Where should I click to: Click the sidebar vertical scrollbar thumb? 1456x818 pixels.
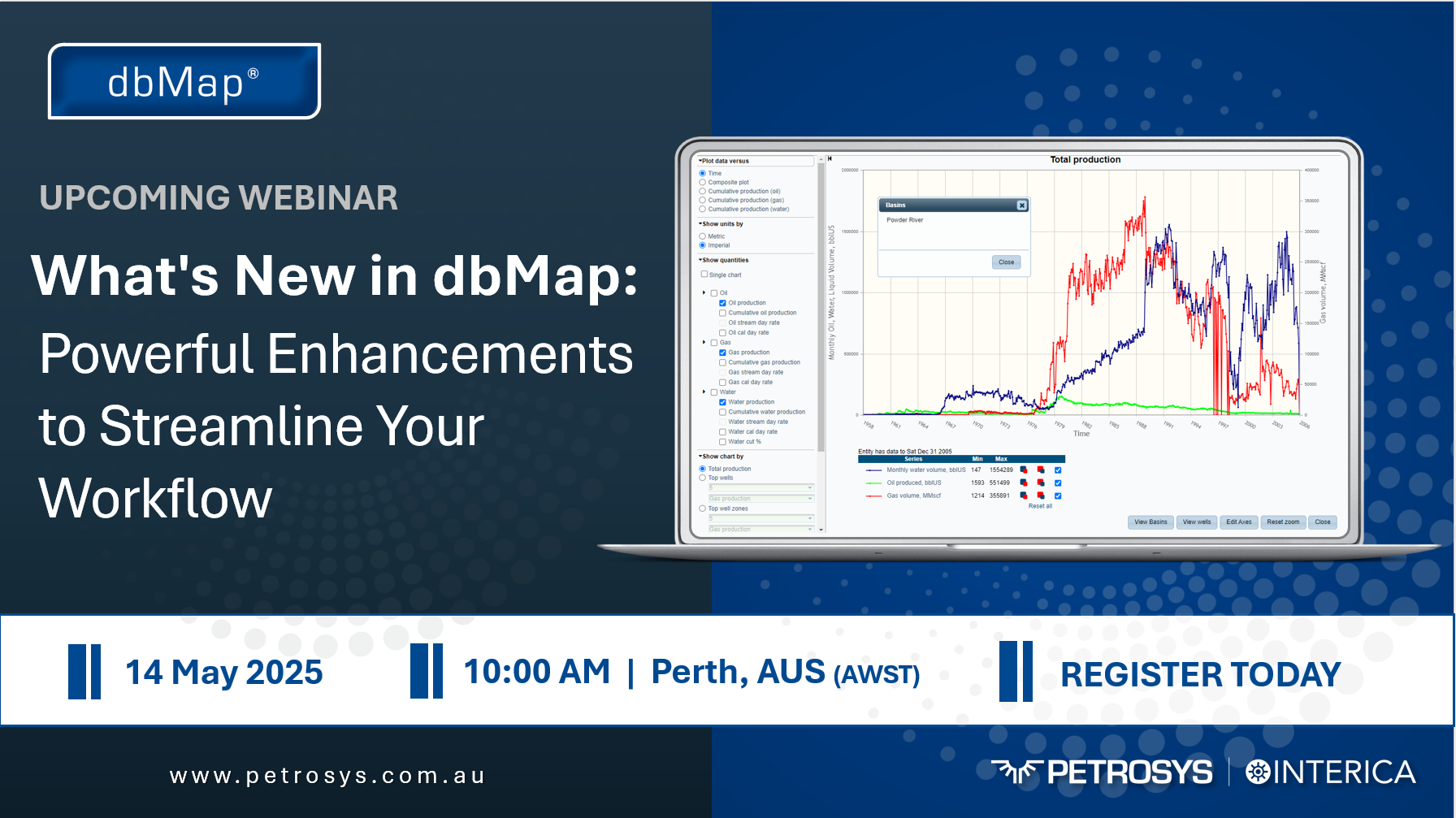(821, 309)
